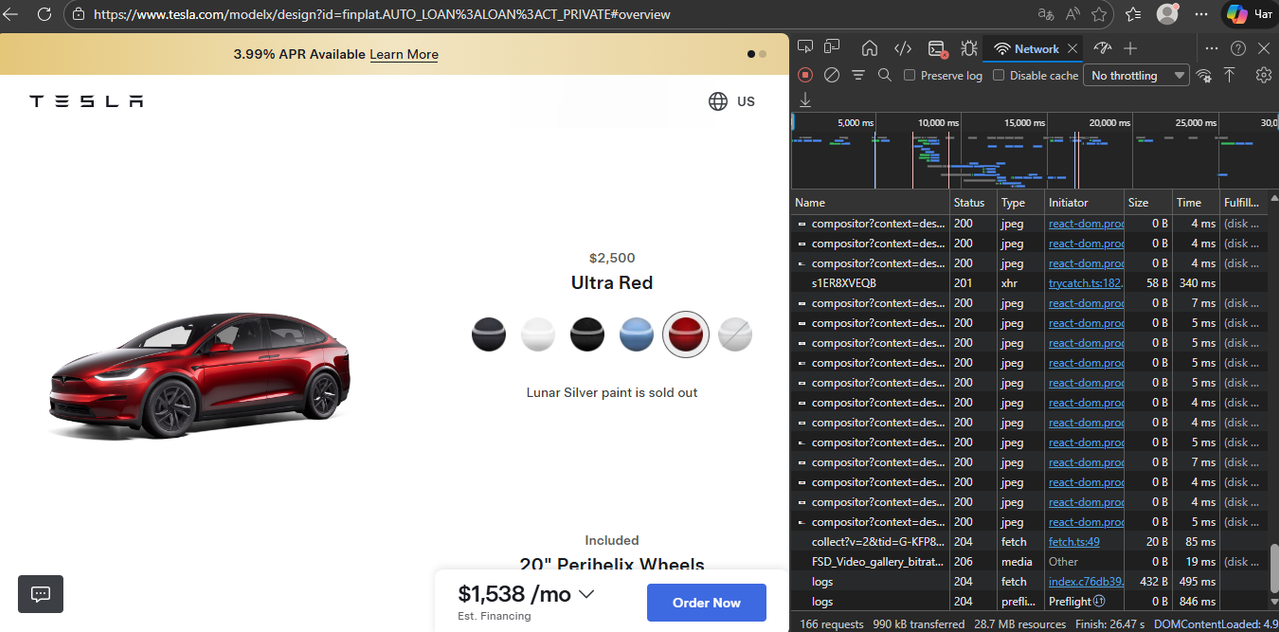
Task: Click the Tesla logo
Action: [86, 101]
